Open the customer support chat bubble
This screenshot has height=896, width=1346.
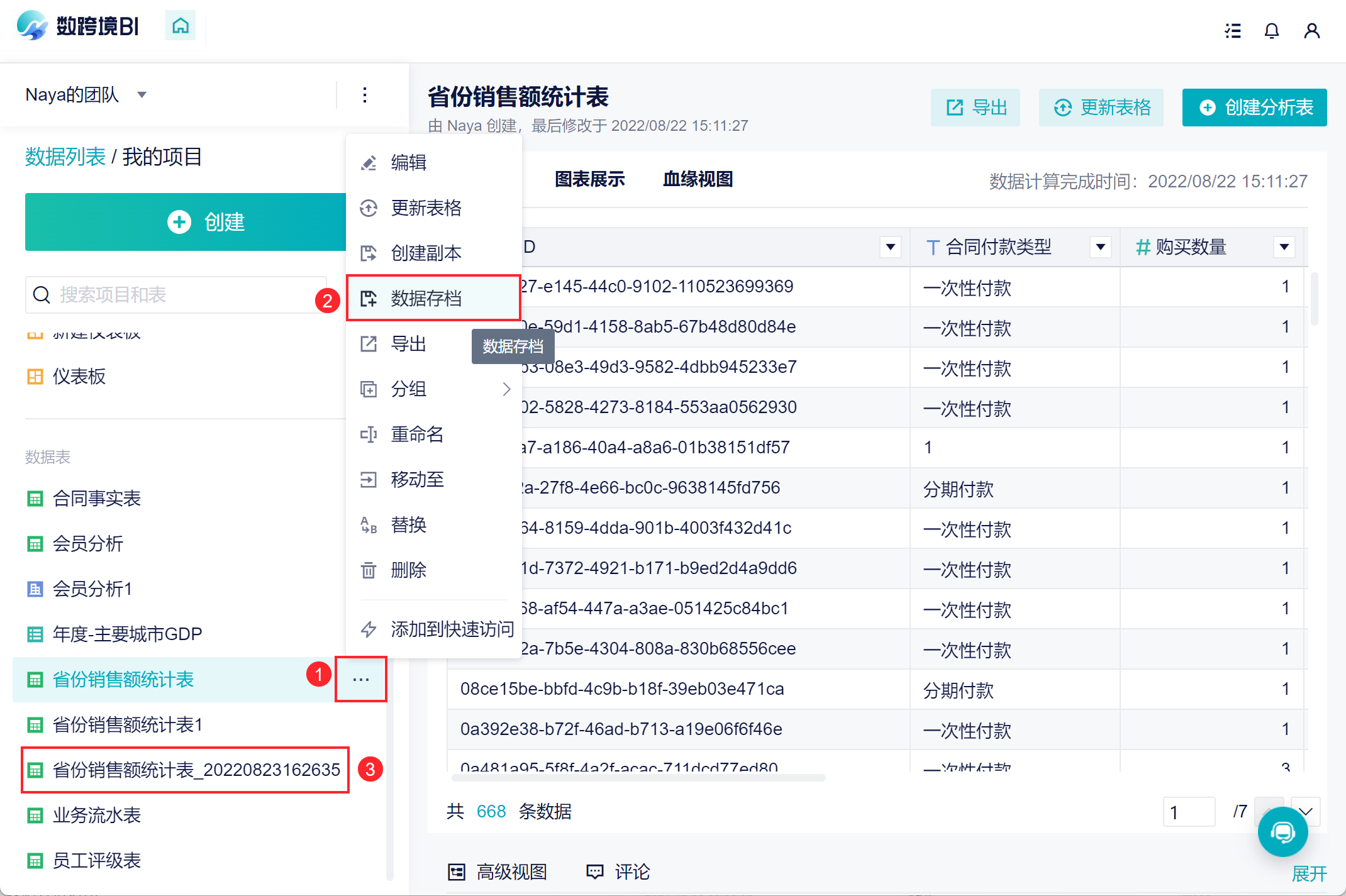click(x=1282, y=832)
